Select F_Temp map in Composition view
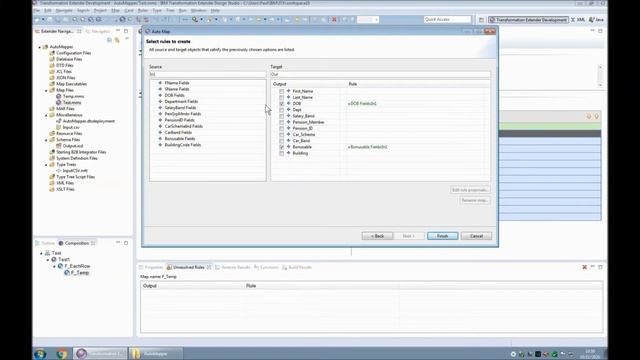Image resolution: width=640 pixels, height=360 pixels. tap(80, 273)
